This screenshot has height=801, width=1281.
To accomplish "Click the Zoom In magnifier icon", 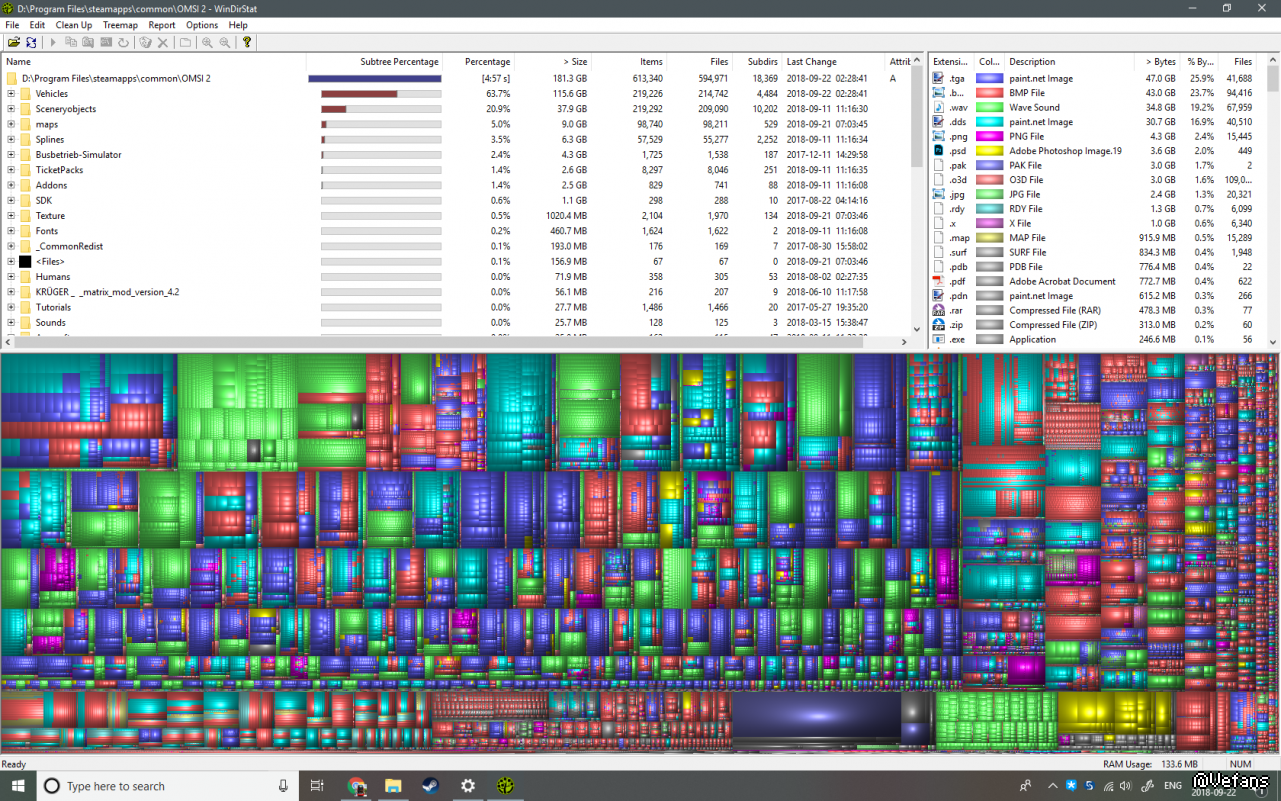I will point(207,42).
